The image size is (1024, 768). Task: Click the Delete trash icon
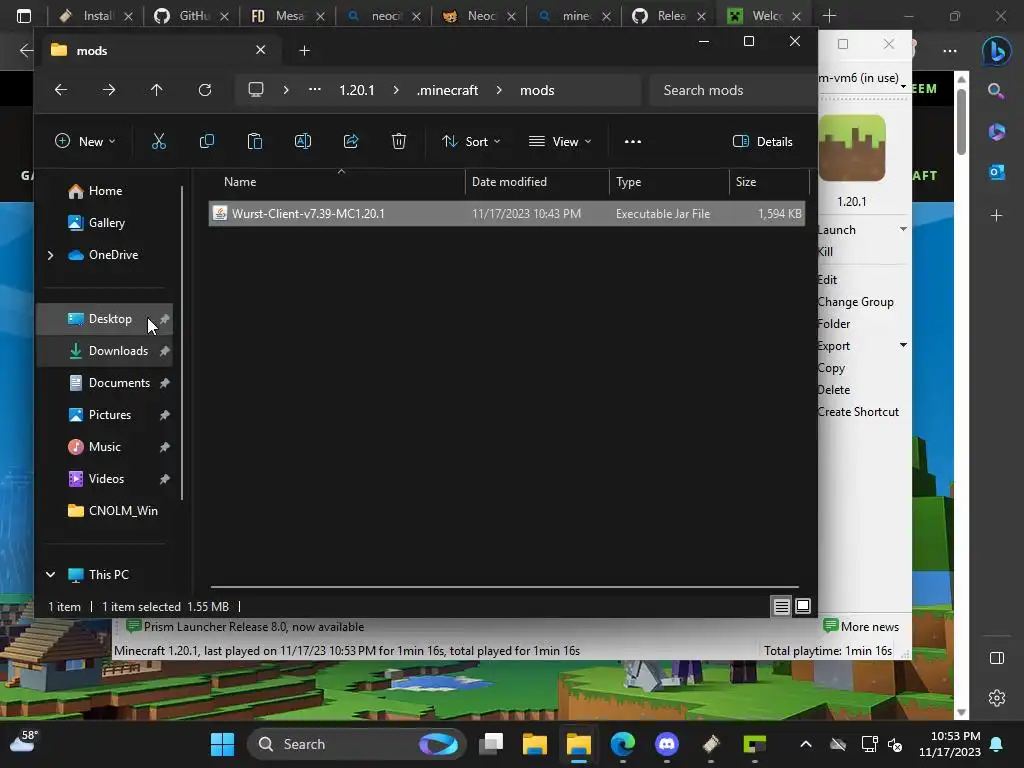[399, 141]
